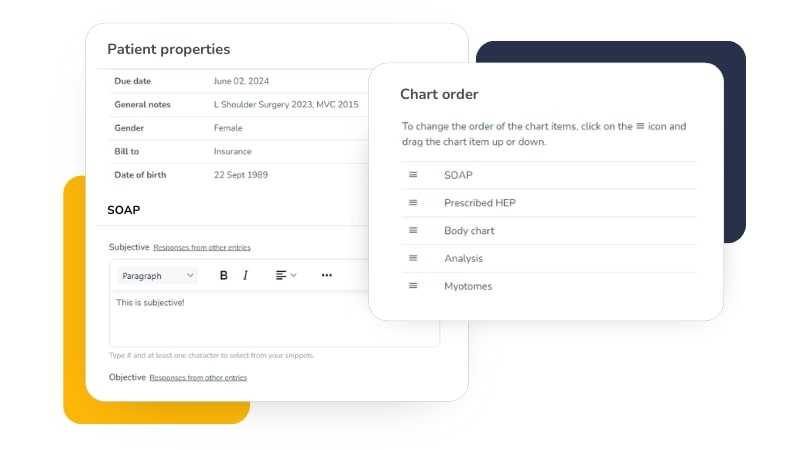Click the drag handle next to Analysis
Screen dimensions: 800x450
tap(412, 258)
